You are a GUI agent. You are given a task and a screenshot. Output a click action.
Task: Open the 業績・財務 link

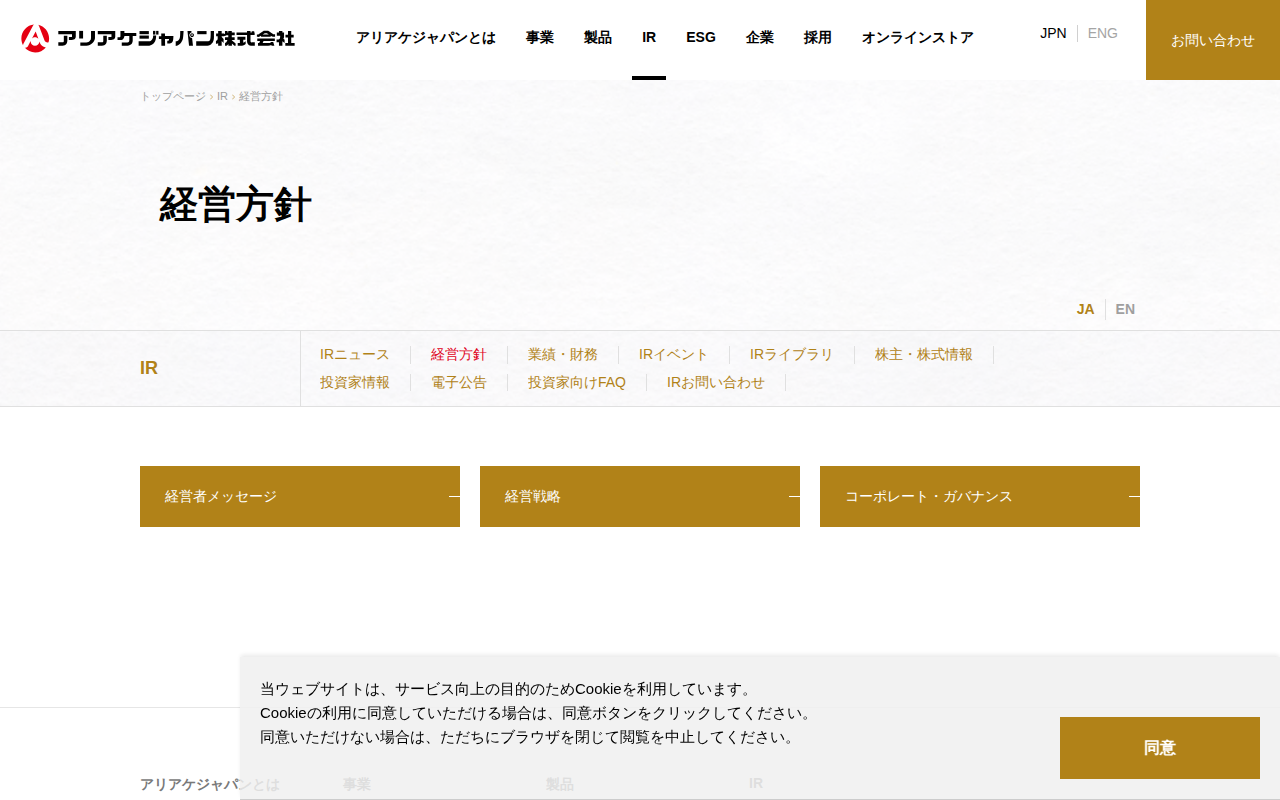[563, 354]
